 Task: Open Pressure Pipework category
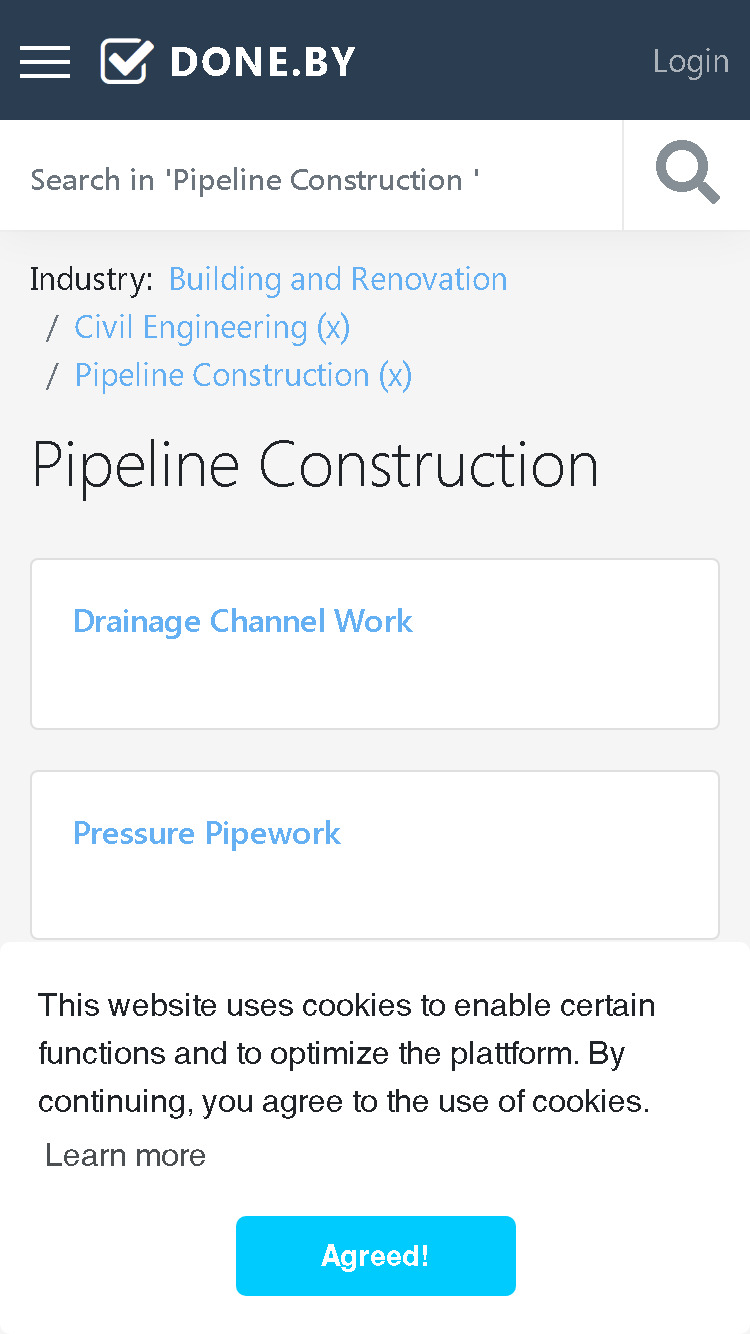[207, 833]
